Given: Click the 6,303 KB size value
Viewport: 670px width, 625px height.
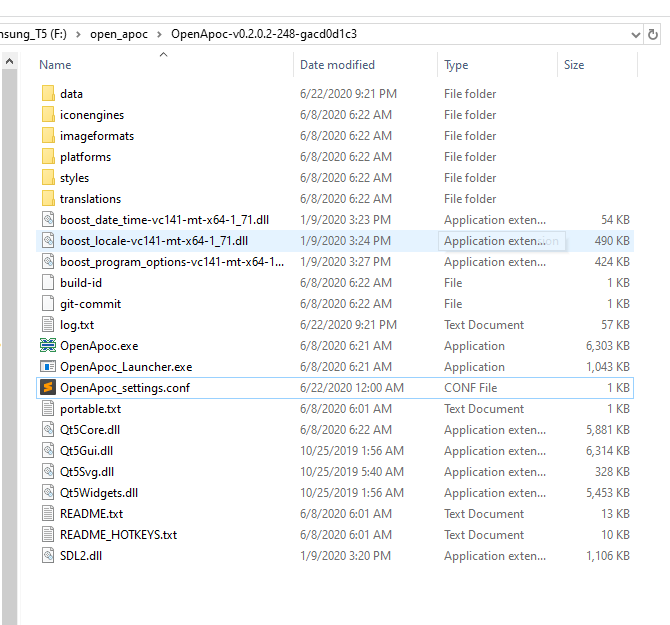Looking at the screenshot, I should [608, 346].
